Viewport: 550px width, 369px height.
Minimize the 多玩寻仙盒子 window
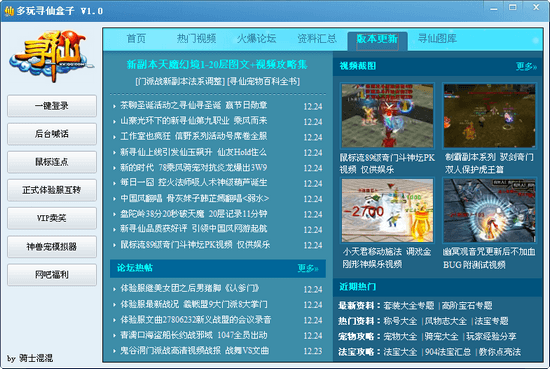(x=494, y=8)
